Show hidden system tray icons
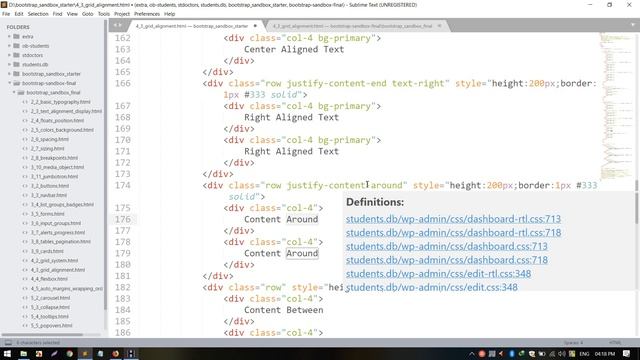This screenshot has width=640, height=360. pyautogui.click(x=471, y=353)
